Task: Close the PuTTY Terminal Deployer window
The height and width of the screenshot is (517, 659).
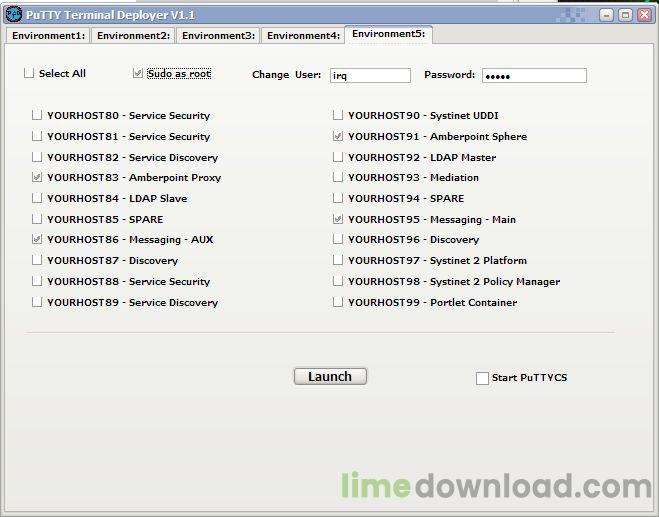Action: [644, 15]
